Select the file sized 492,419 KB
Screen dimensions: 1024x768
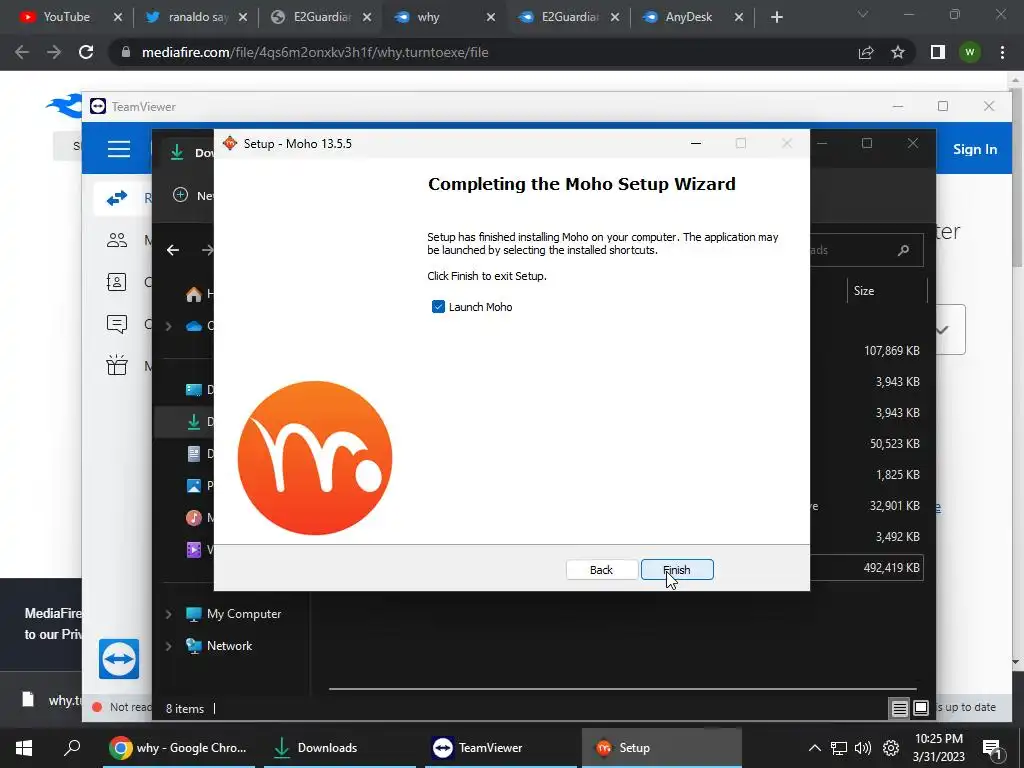coord(891,568)
